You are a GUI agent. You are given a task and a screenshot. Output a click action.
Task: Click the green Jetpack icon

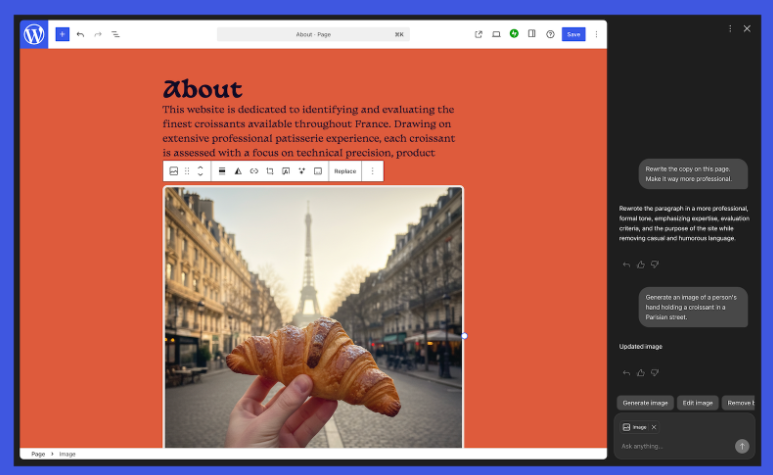(514, 34)
